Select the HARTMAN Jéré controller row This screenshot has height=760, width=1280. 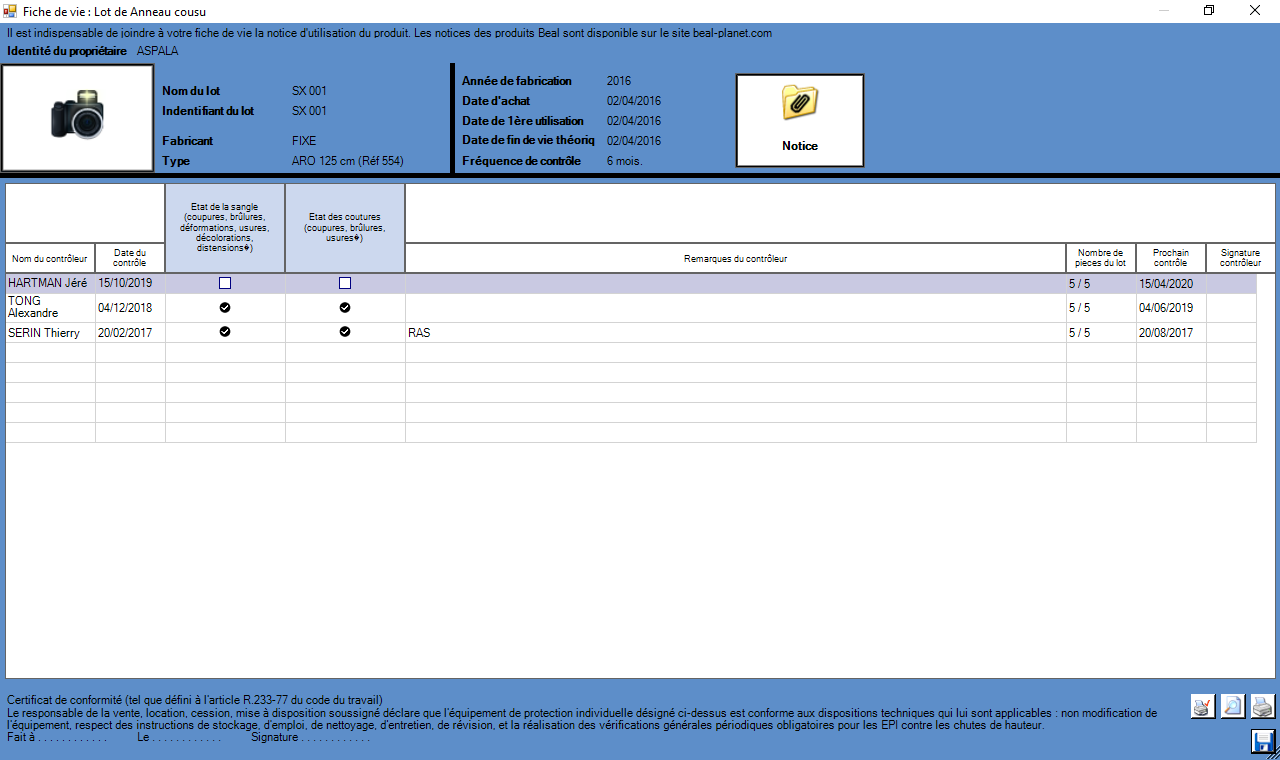pyautogui.click(x=50, y=284)
